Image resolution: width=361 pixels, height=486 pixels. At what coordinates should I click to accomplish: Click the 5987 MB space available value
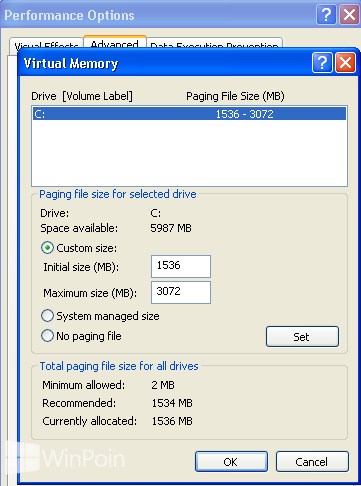point(171,228)
